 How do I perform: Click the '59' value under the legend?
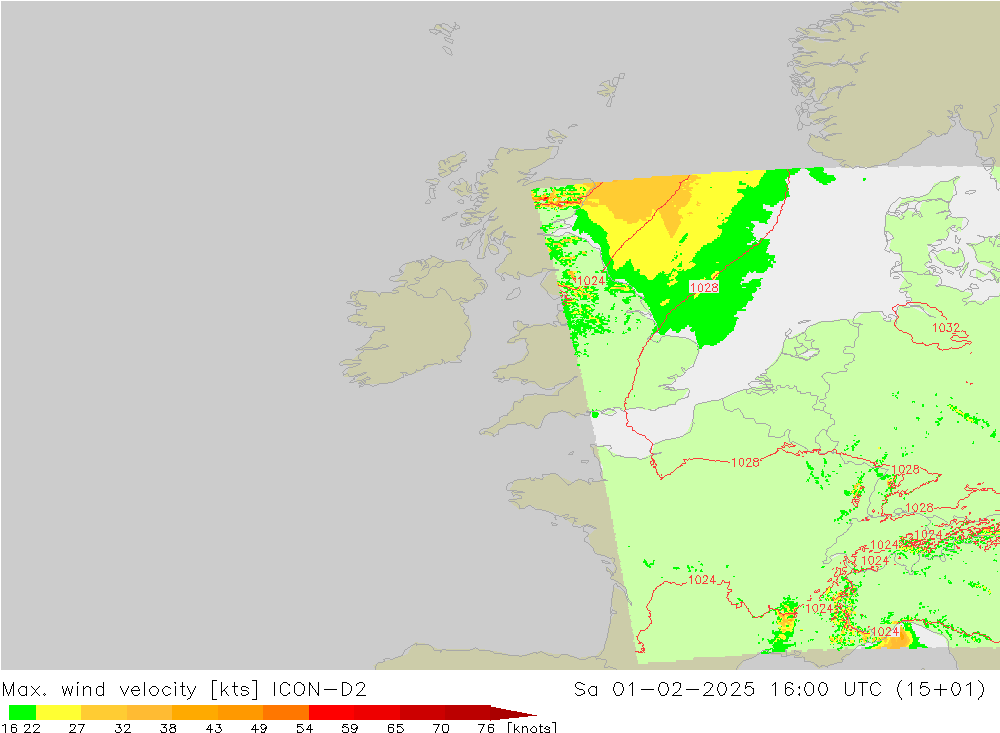tap(349, 728)
